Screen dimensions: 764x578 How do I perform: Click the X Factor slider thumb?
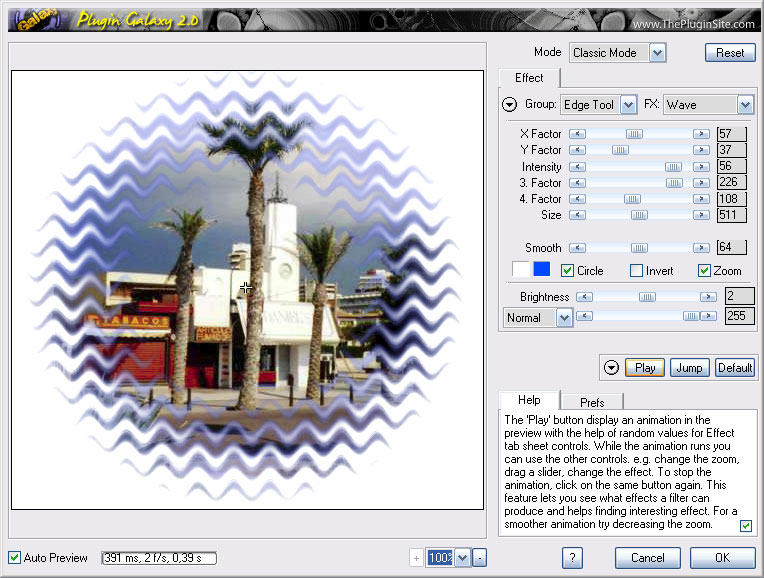634,134
